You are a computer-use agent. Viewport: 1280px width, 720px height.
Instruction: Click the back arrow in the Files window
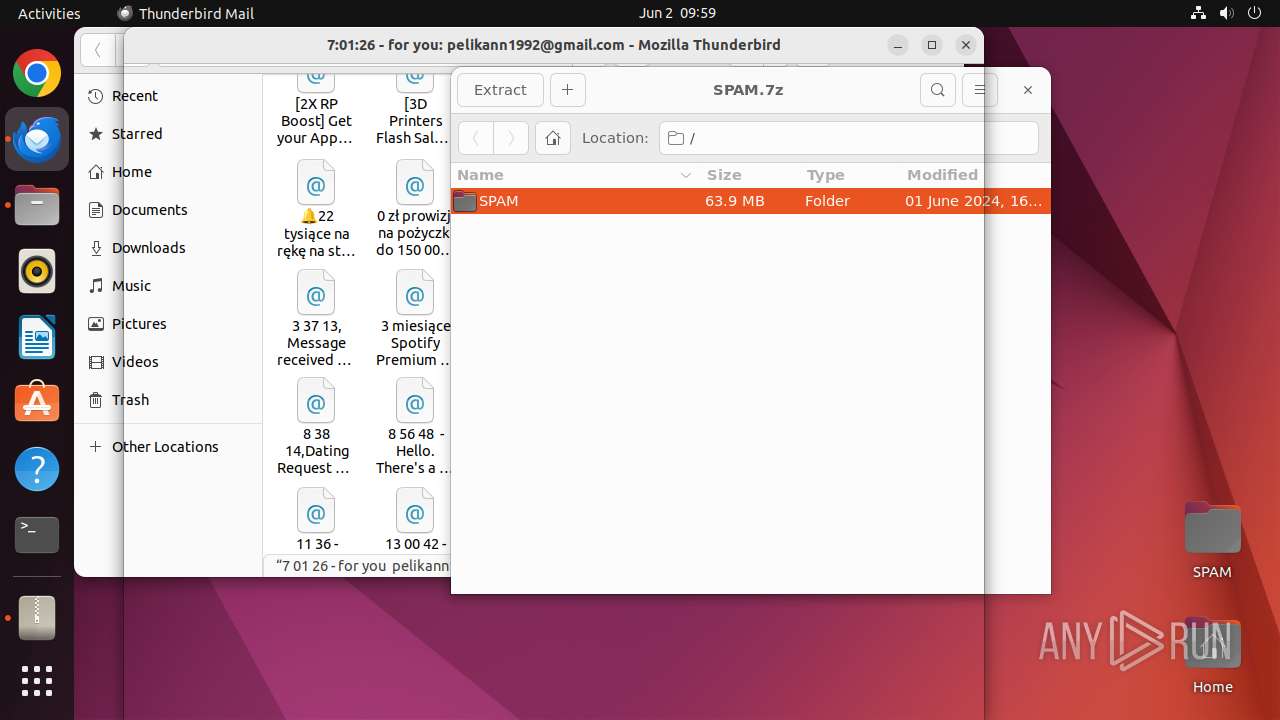[x=97, y=49]
